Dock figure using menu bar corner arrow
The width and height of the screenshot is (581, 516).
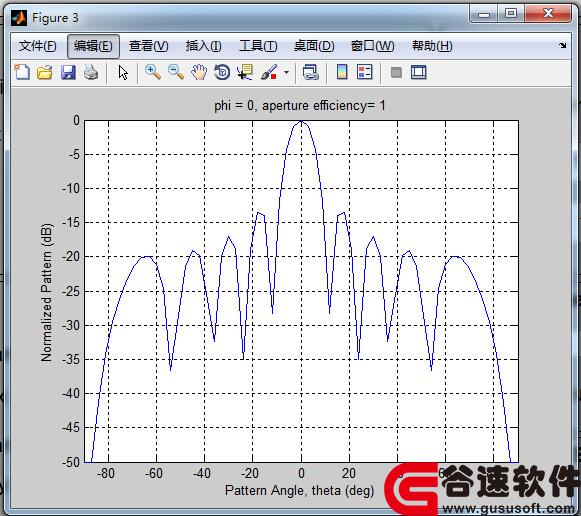click(x=562, y=46)
